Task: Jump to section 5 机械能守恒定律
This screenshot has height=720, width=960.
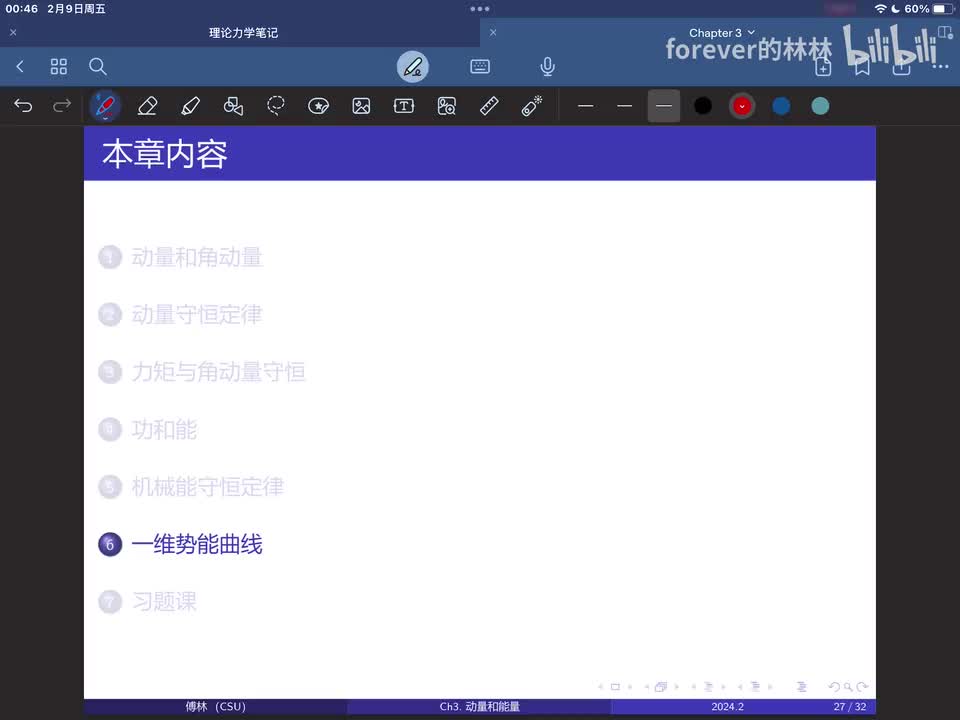Action: pos(208,487)
